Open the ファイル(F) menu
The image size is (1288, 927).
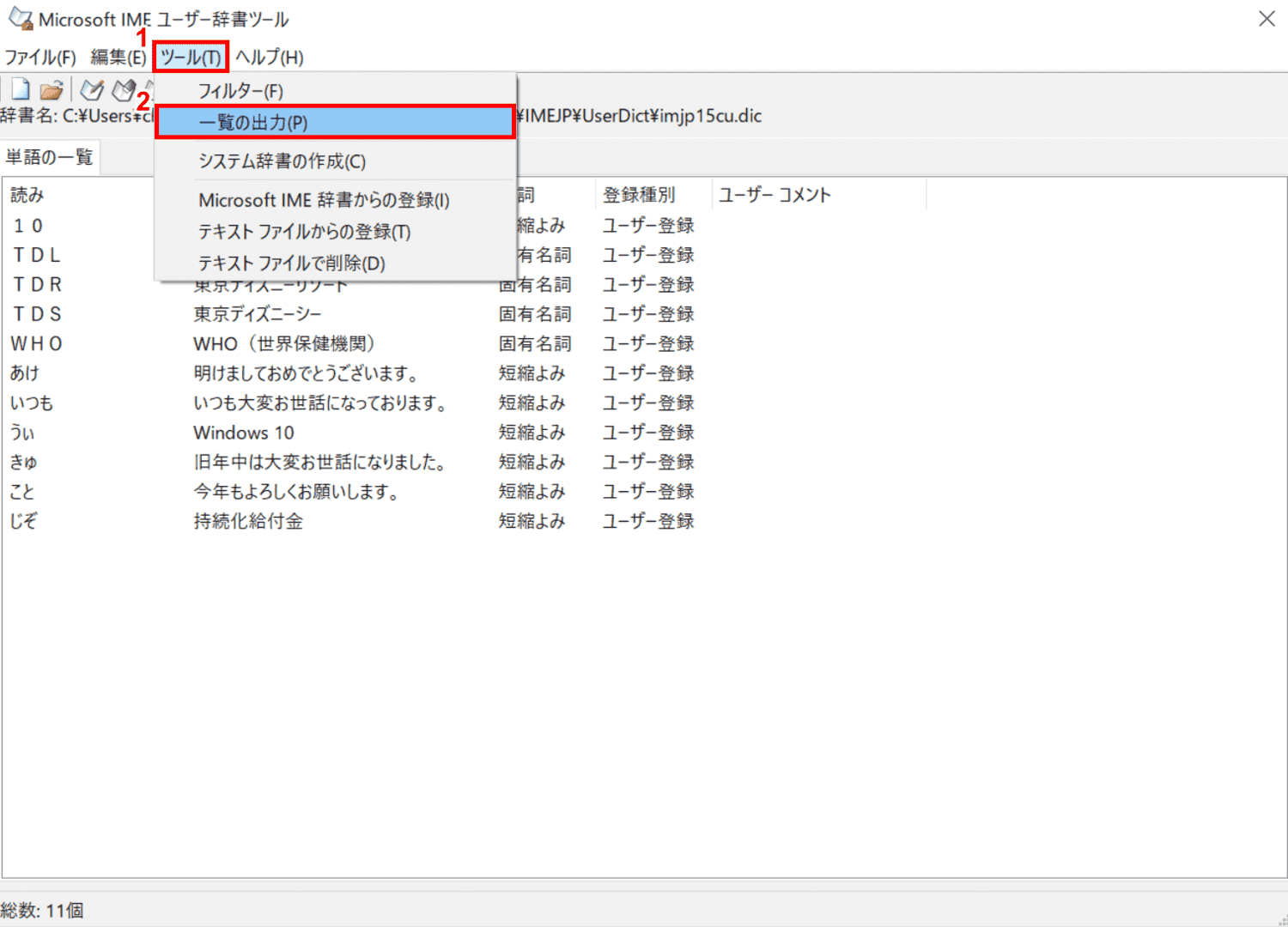39,58
